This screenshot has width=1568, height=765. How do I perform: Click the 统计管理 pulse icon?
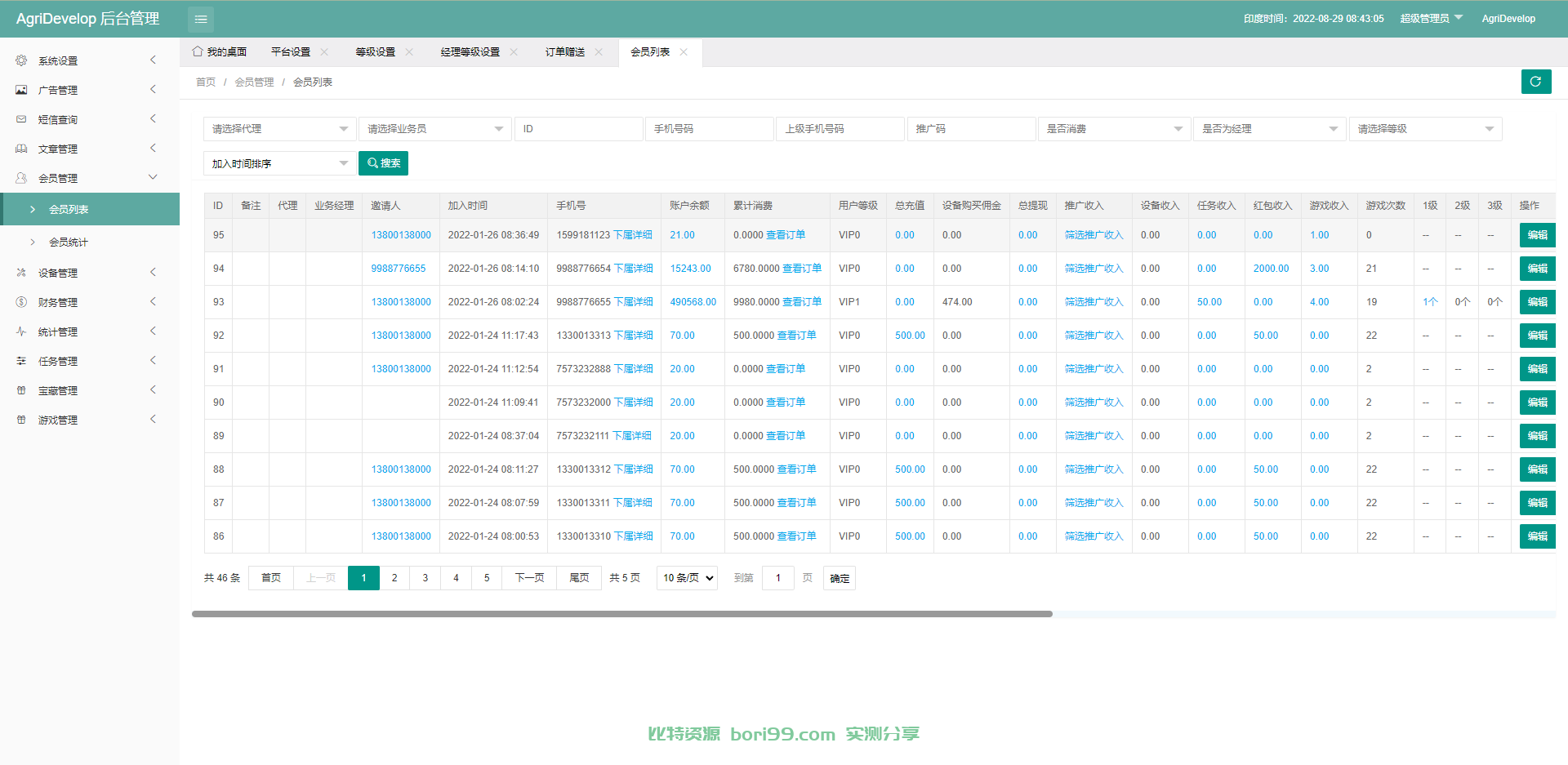pos(21,331)
